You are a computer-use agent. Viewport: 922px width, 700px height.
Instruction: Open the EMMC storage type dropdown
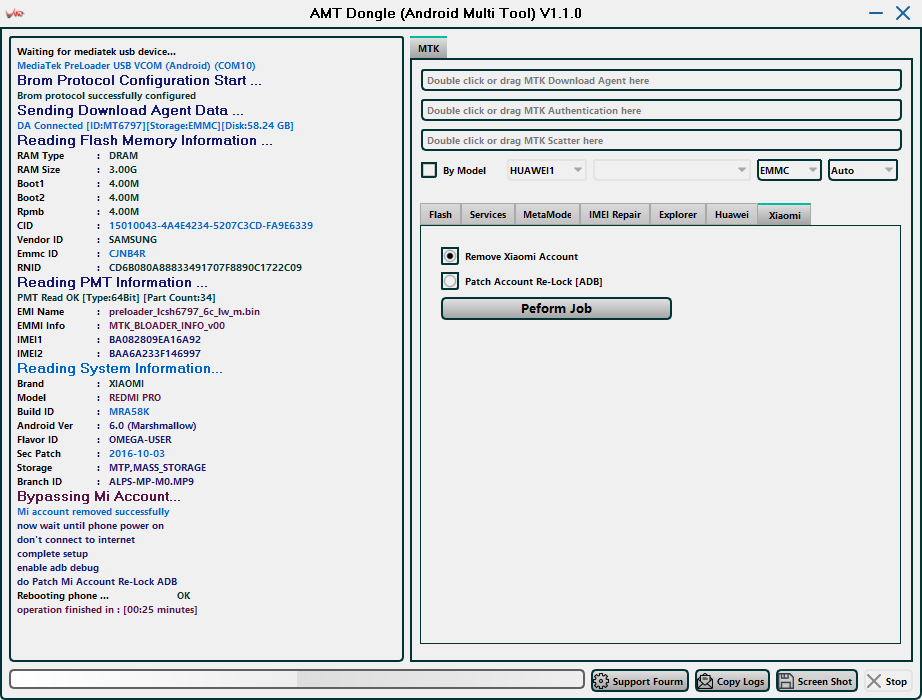789,170
